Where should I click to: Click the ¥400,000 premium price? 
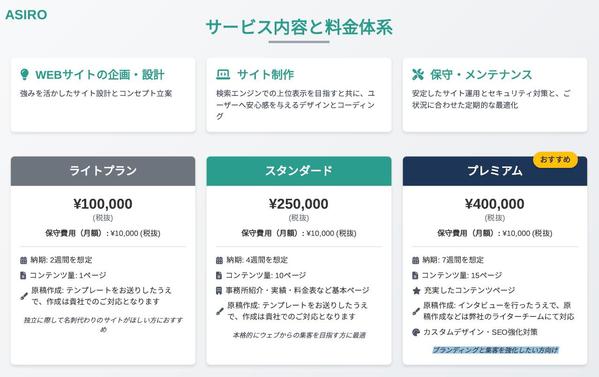[x=495, y=204]
